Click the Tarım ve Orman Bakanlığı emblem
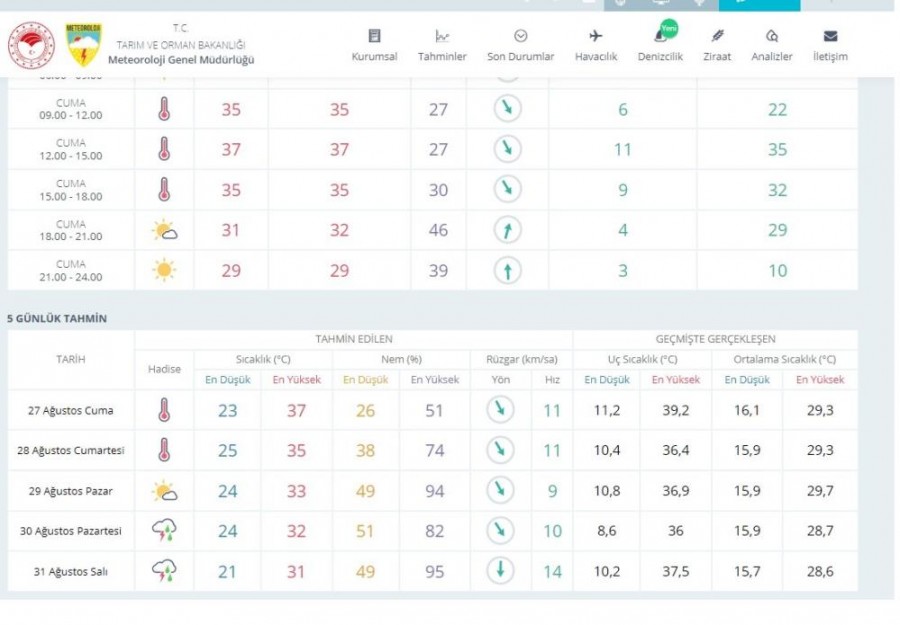This screenshot has height=625, width=900. pos(31,46)
